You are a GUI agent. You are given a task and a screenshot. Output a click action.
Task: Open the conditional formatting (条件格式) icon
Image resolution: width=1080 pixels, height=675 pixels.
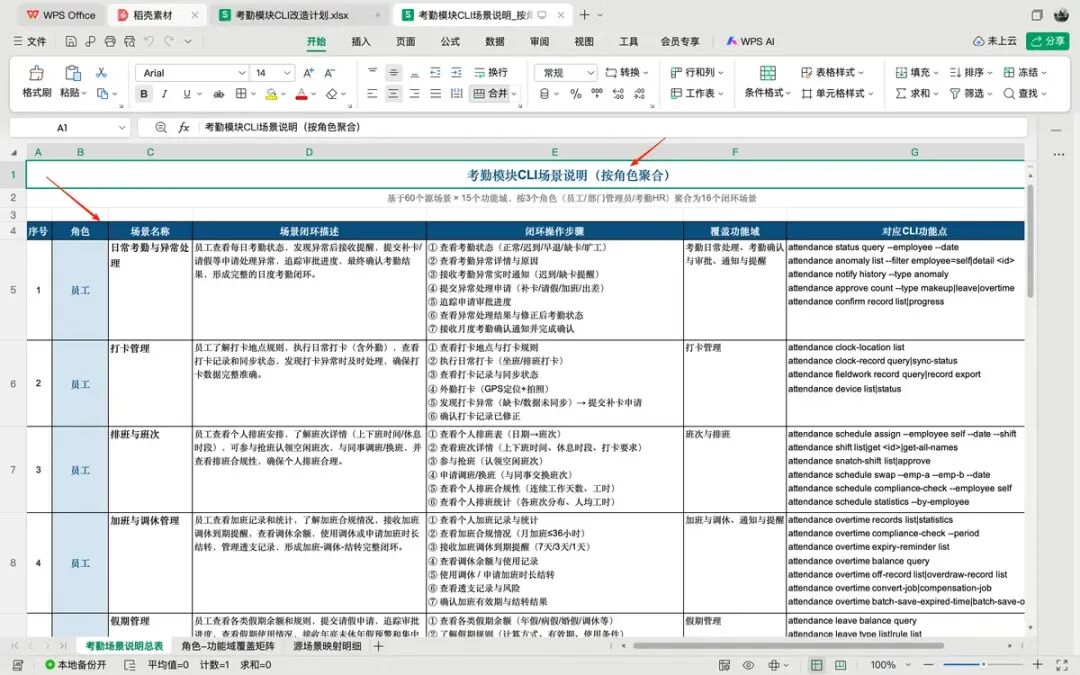pos(767,72)
